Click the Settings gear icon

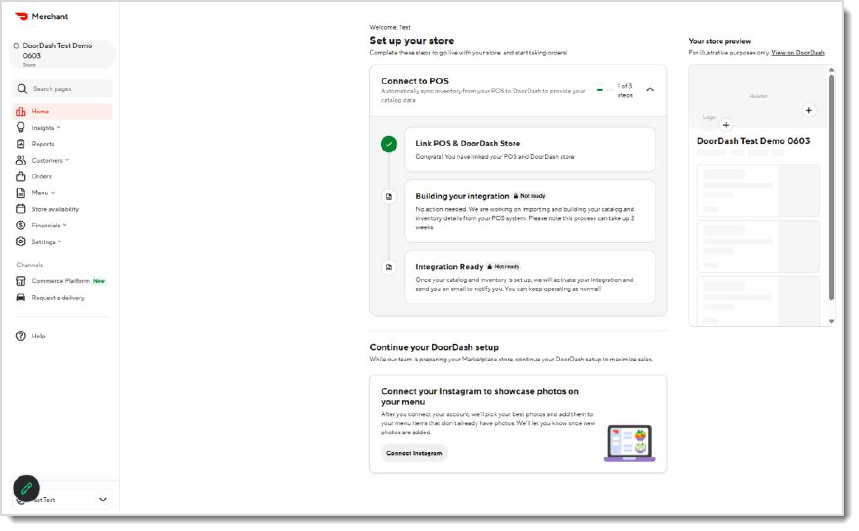[x=21, y=242]
